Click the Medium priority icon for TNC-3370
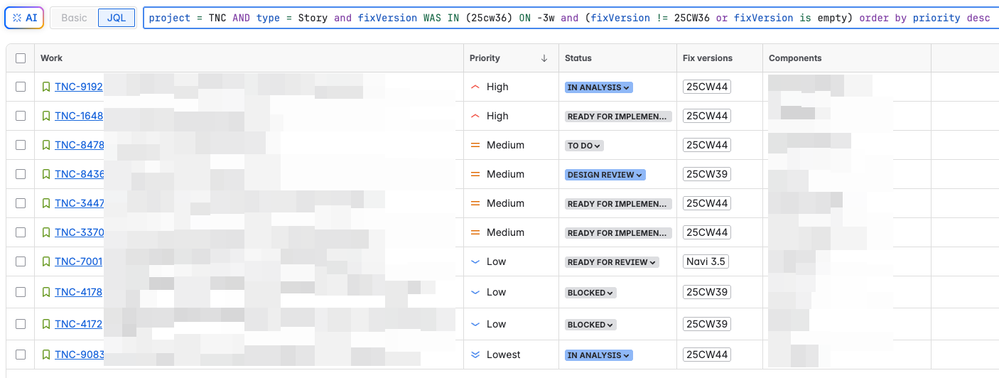 point(475,233)
